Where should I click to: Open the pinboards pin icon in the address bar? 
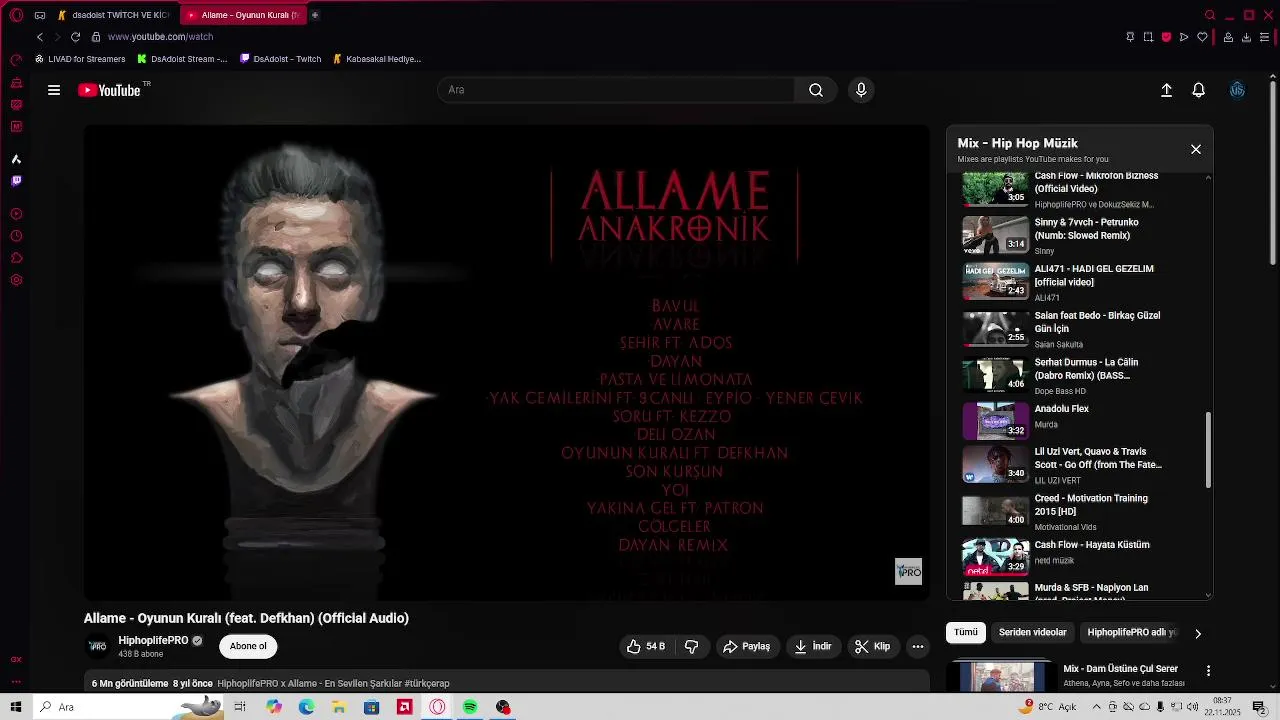coord(1130,37)
